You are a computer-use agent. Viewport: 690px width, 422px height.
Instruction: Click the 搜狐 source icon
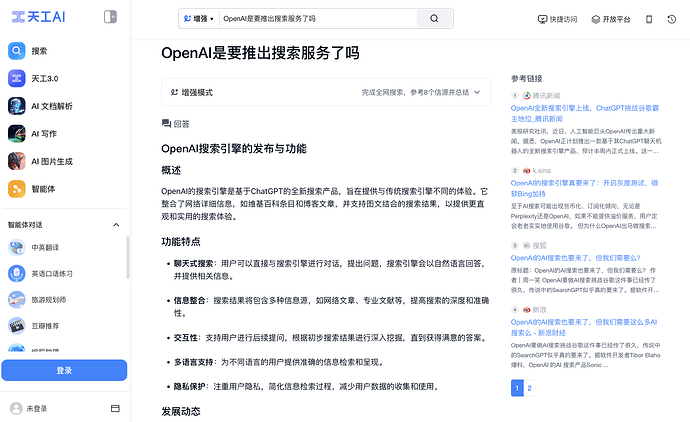[527, 246]
